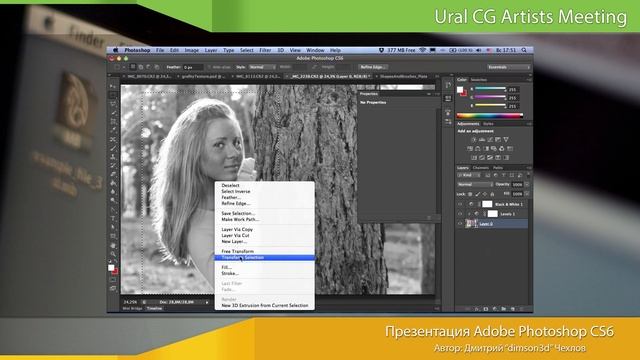Switch to the Channels tab
Image resolution: width=640 pixels, height=360 pixels.
(x=481, y=168)
